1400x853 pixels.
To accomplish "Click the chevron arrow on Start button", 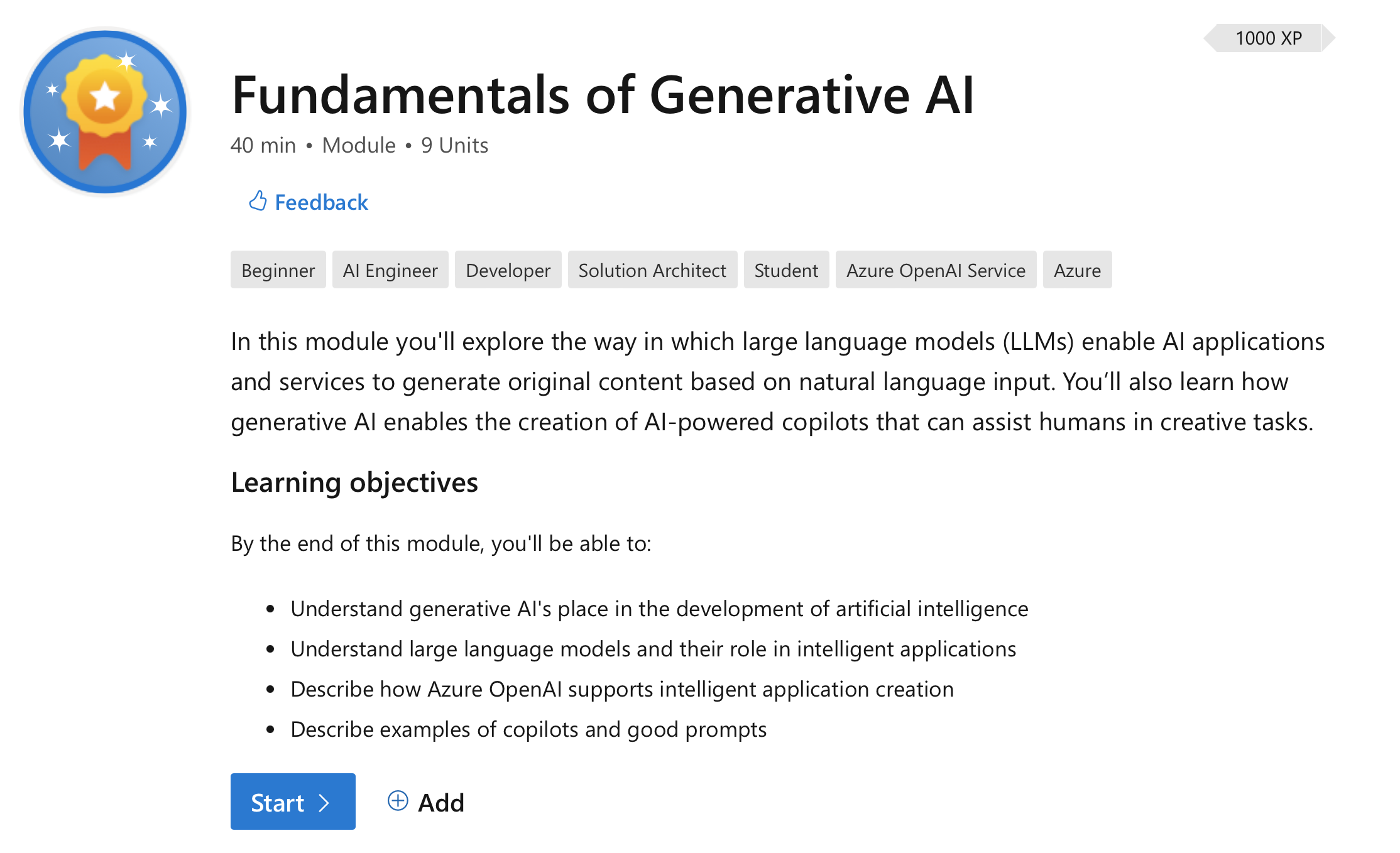I will [x=324, y=803].
